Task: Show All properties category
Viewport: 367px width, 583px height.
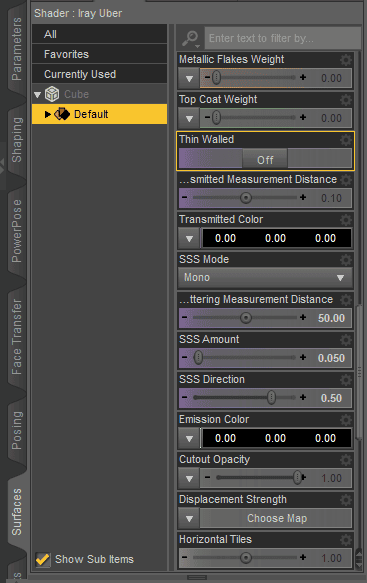Action: pyautogui.click(x=99, y=34)
